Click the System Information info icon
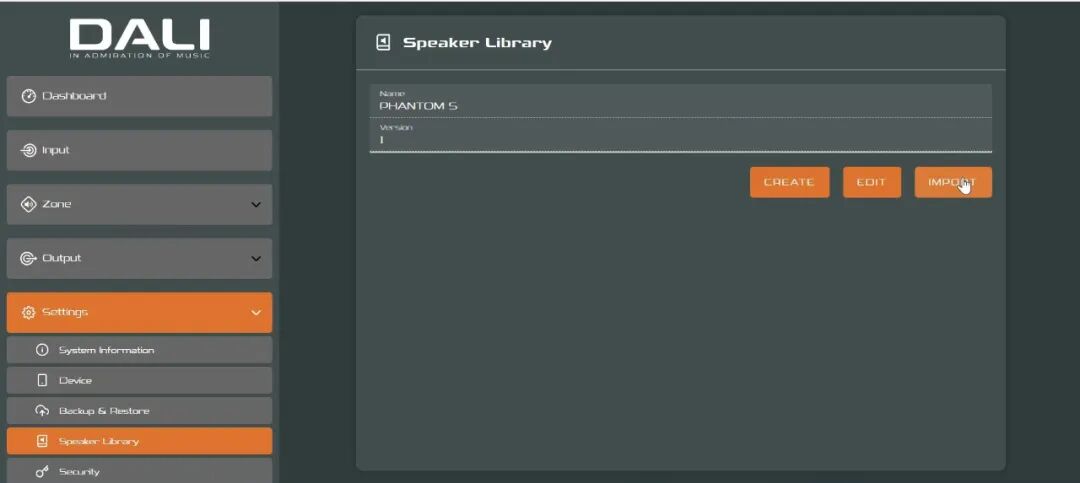This screenshot has width=1080, height=483. (x=42, y=350)
